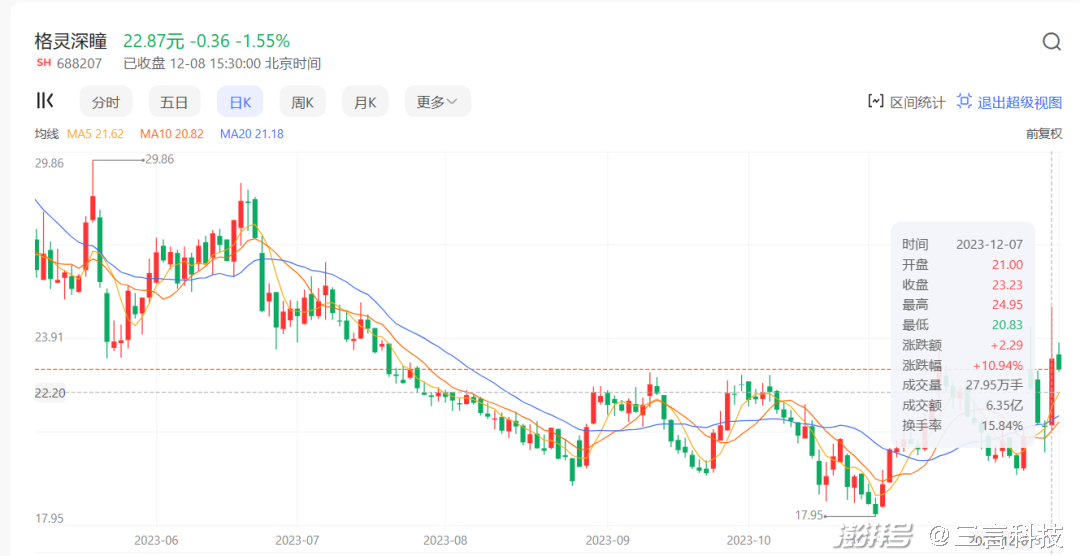Click the 退出超级视图 link
This screenshot has height=556, width=1080.
tap(1019, 102)
